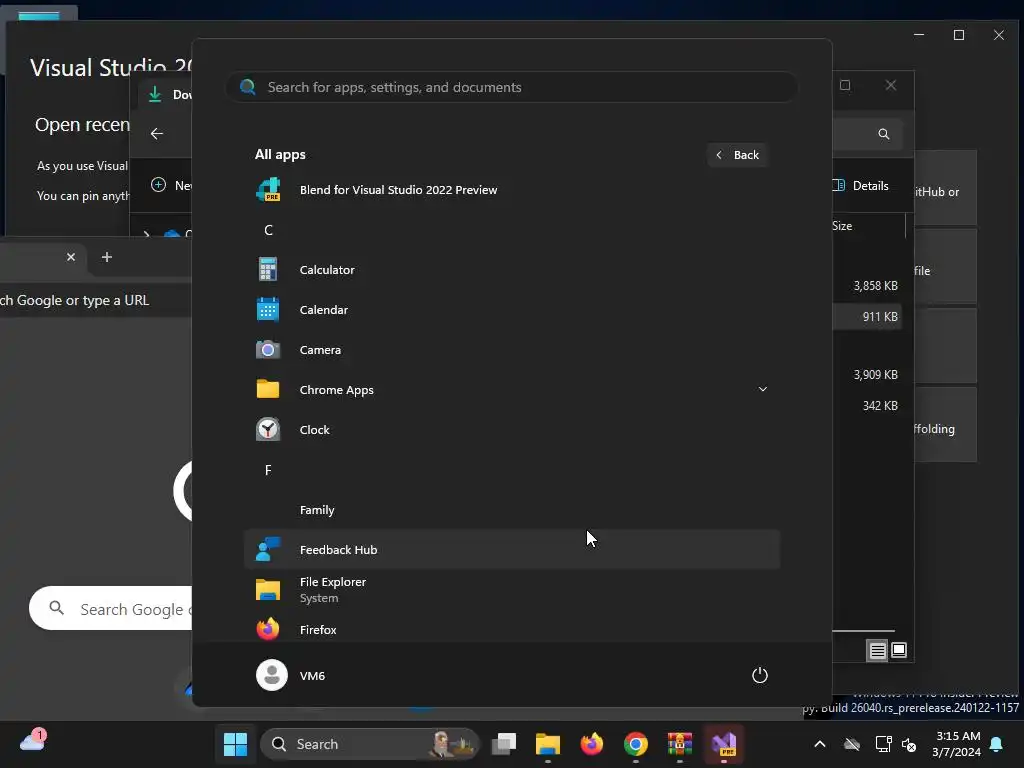Open WinRAR from the taskbar
The width and height of the screenshot is (1024, 768).
pos(680,744)
